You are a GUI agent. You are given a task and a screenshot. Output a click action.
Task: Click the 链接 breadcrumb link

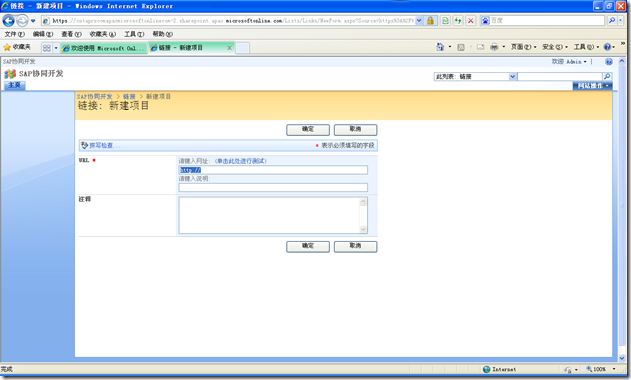coord(129,97)
